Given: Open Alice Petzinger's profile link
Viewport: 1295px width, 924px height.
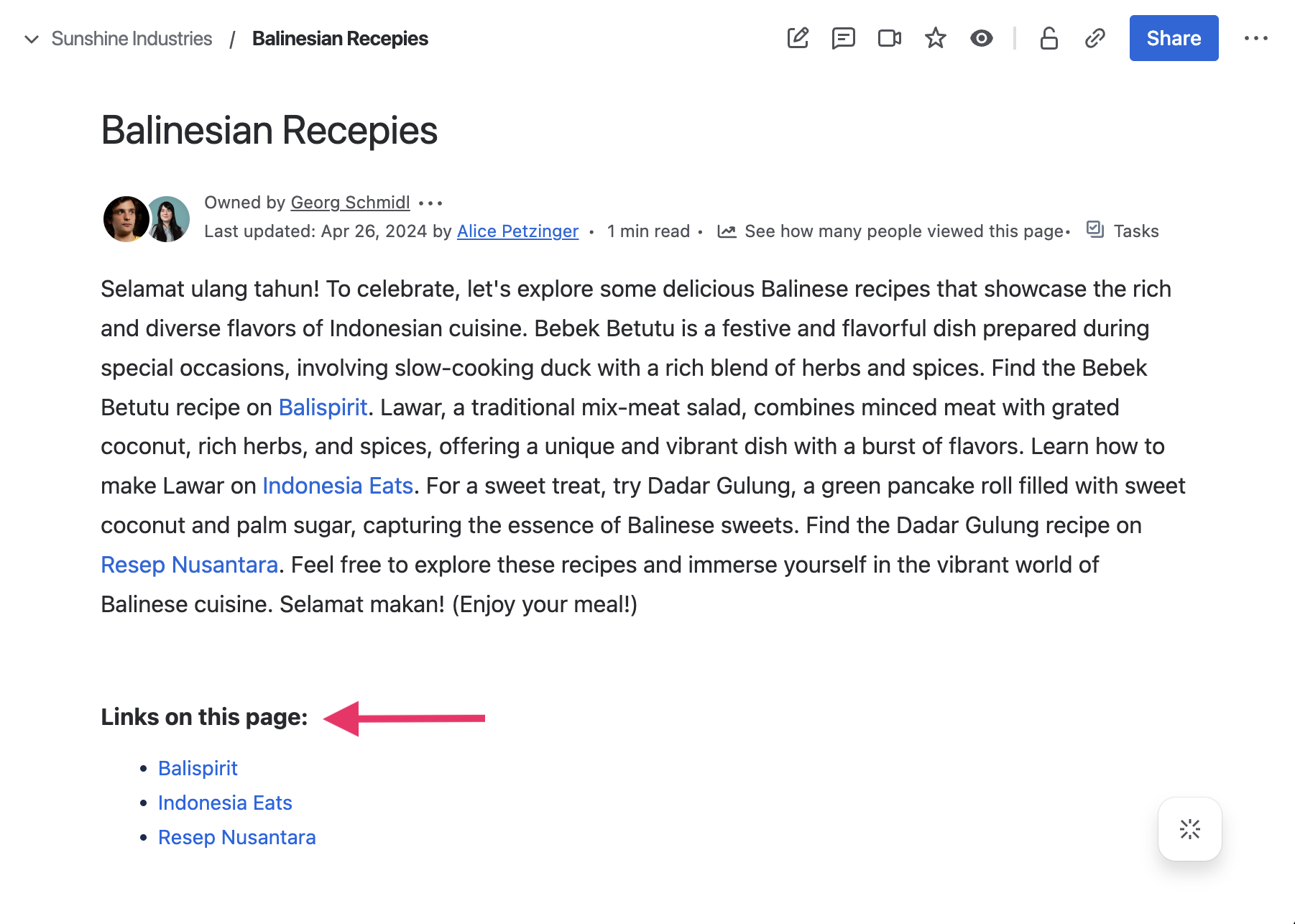Looking at the screenshot, I should (517, 231).
